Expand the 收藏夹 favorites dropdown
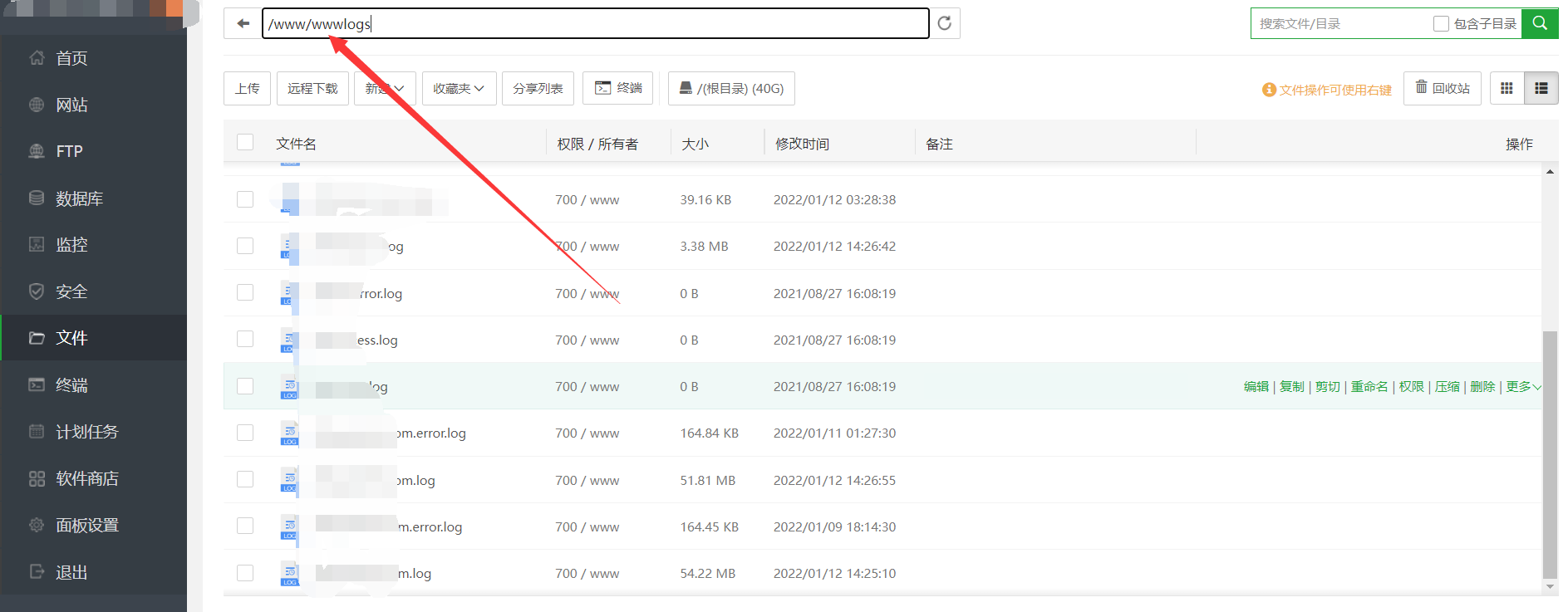The width and height of the screenshot is (1568, 612). point(459,88)
